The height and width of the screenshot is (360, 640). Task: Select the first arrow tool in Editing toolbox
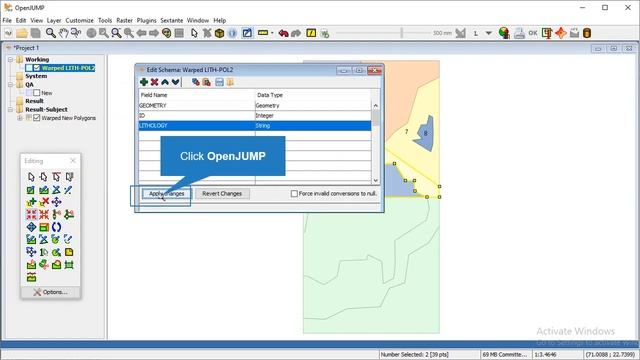click(x=31, y=177)
